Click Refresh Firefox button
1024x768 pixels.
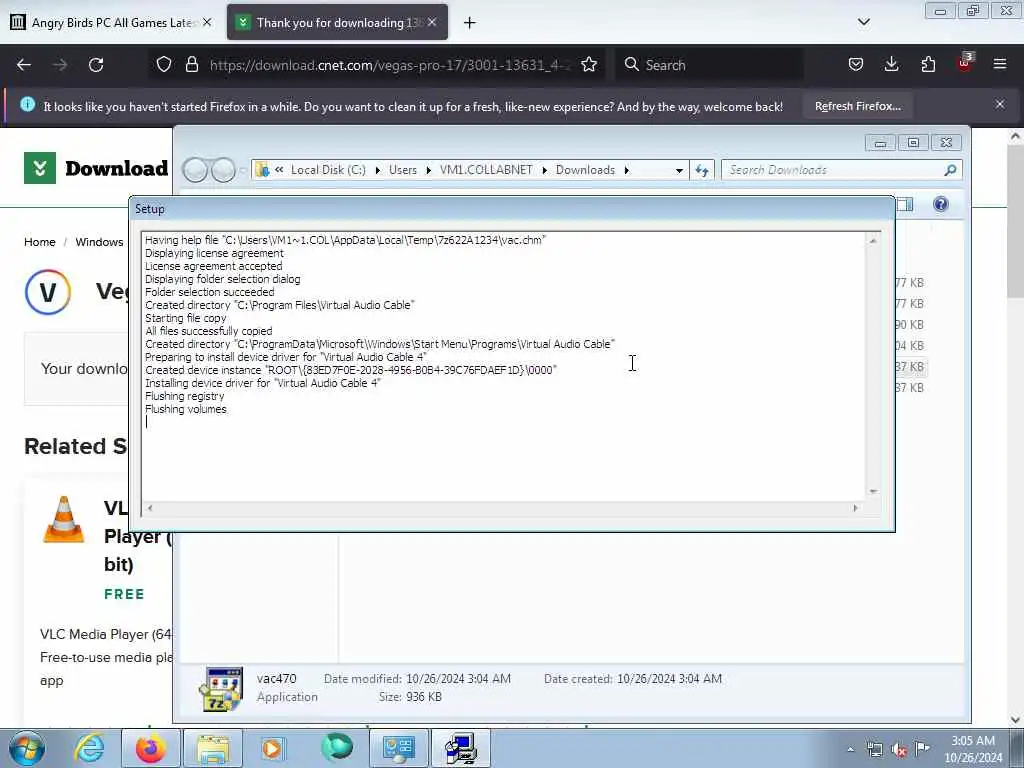857,106
